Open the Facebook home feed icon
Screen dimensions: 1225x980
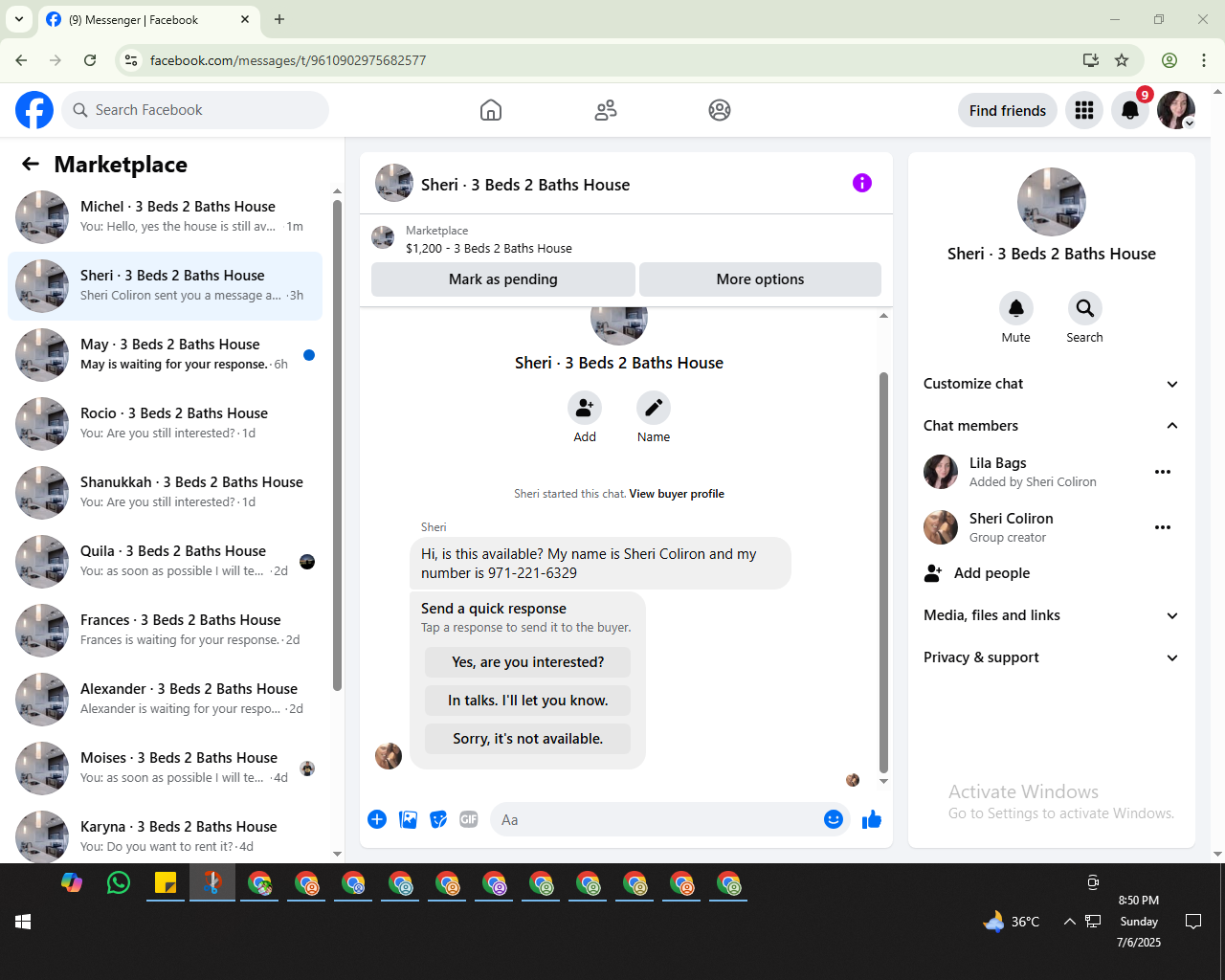point(491,110)
